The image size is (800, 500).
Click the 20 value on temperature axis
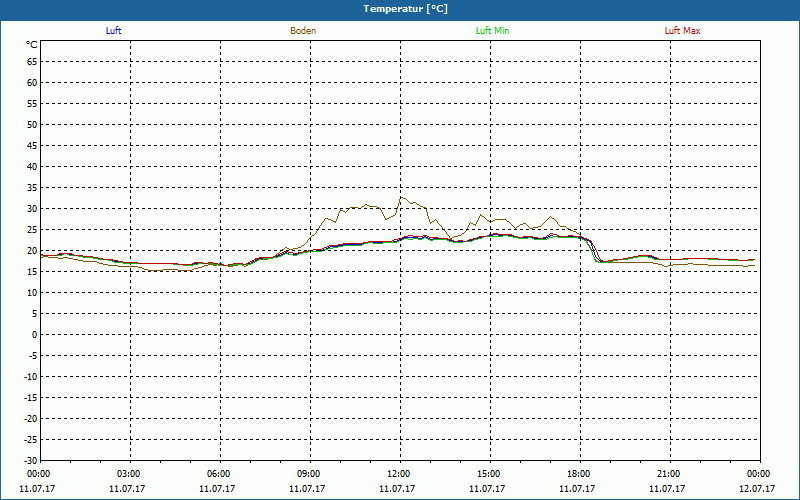32,251
